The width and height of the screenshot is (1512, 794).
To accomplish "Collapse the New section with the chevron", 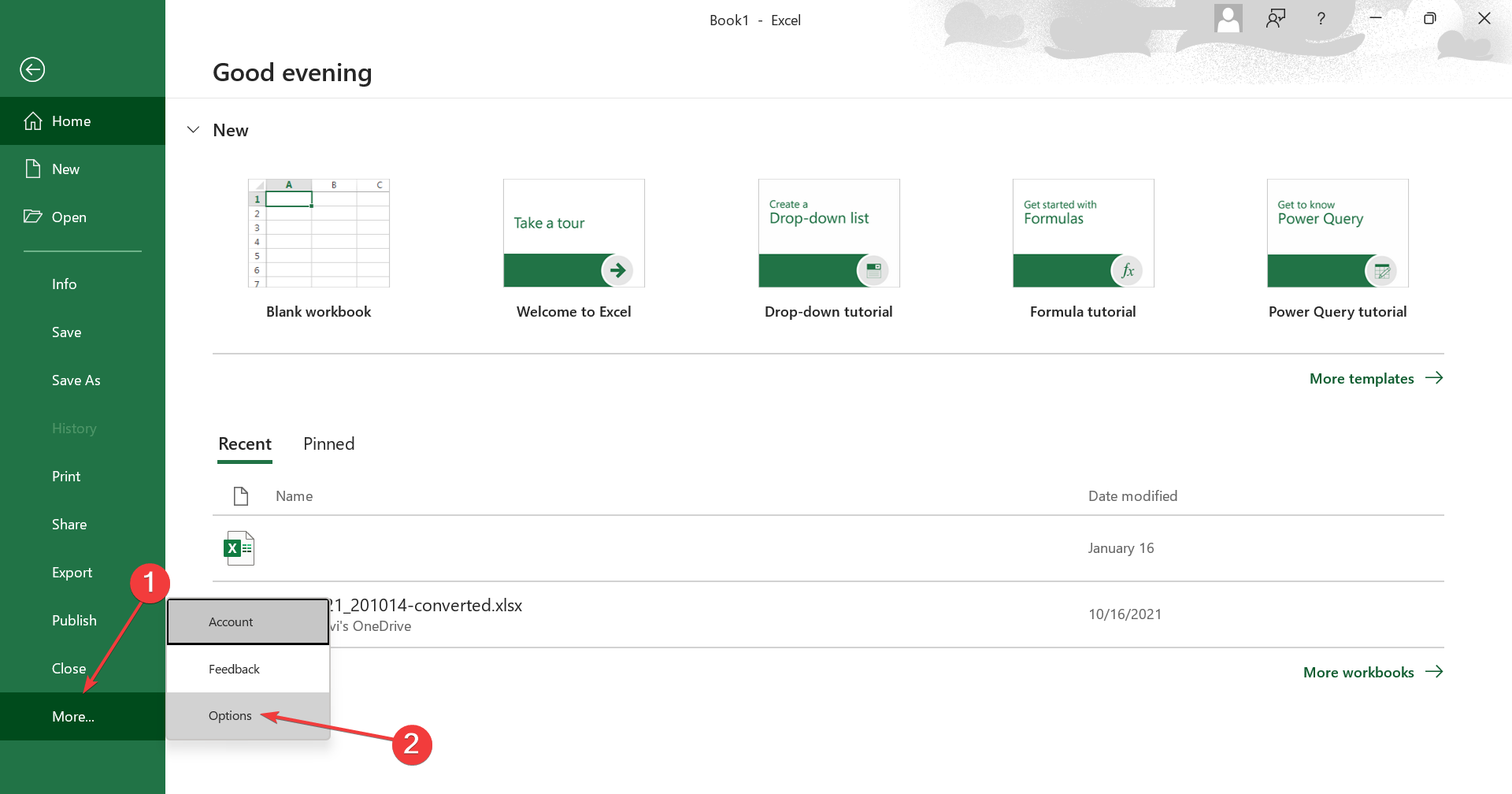I will [x=193, y=130].
